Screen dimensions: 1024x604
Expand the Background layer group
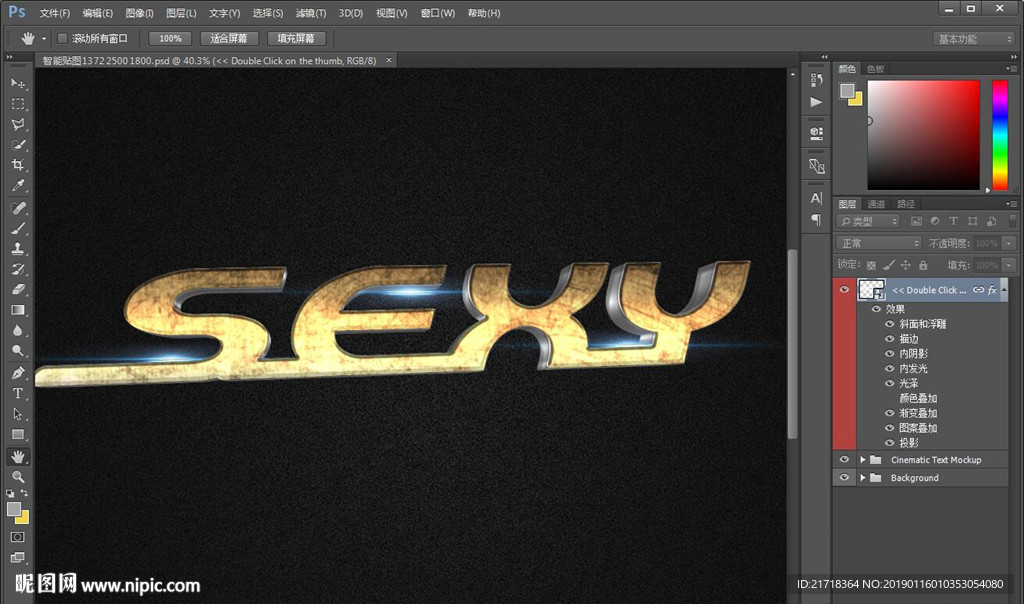click(x=863, y=477)
